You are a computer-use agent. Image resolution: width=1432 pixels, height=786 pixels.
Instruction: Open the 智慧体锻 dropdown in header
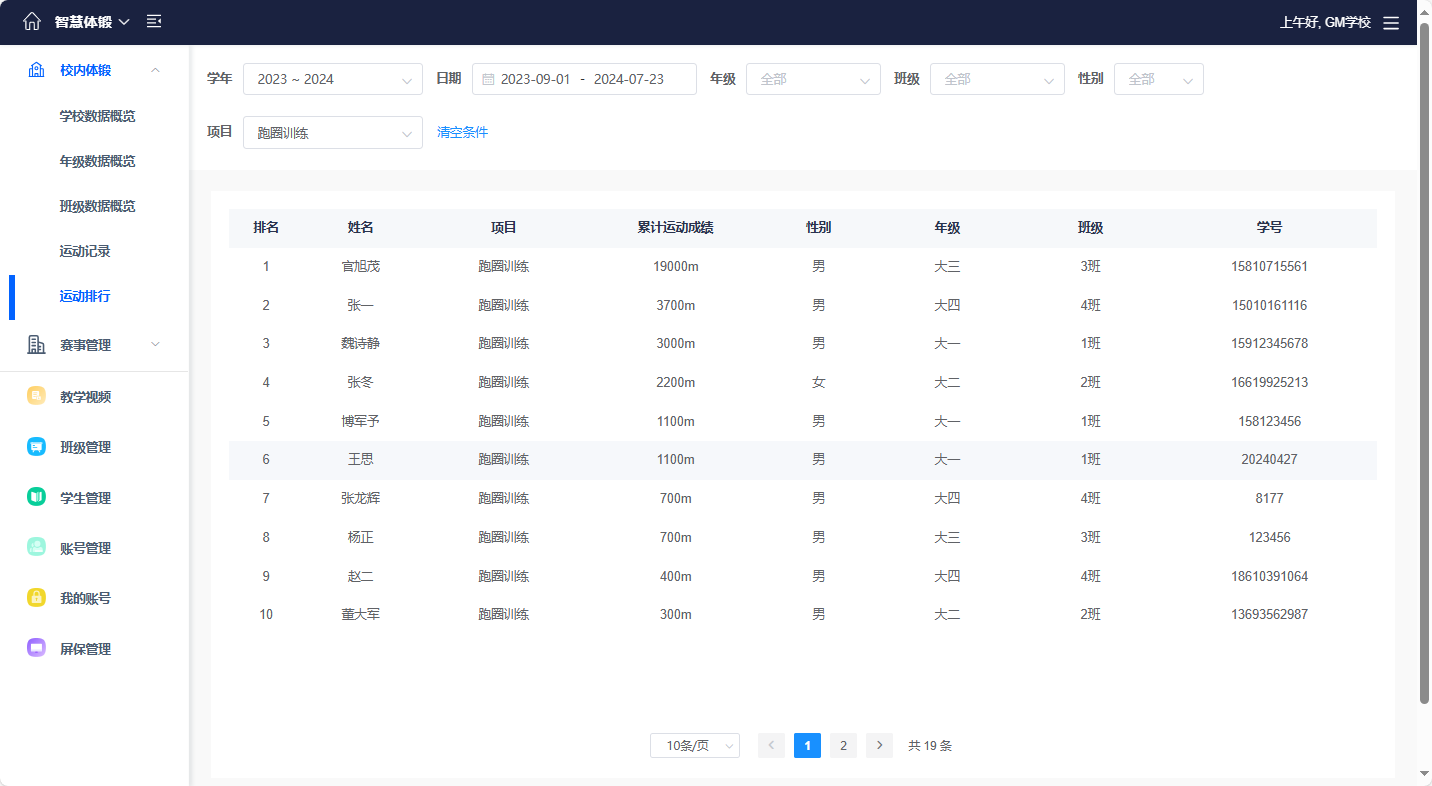tap(92, 22)
